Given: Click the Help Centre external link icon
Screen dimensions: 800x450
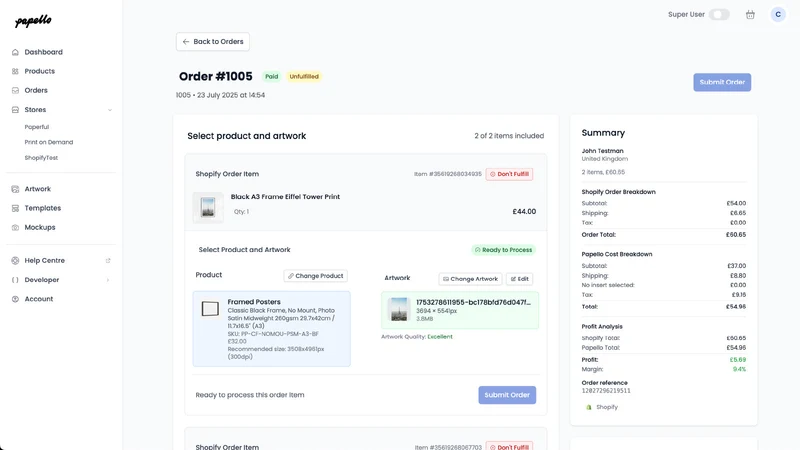Looking at the screenshot, I should [x=108, y=261].
